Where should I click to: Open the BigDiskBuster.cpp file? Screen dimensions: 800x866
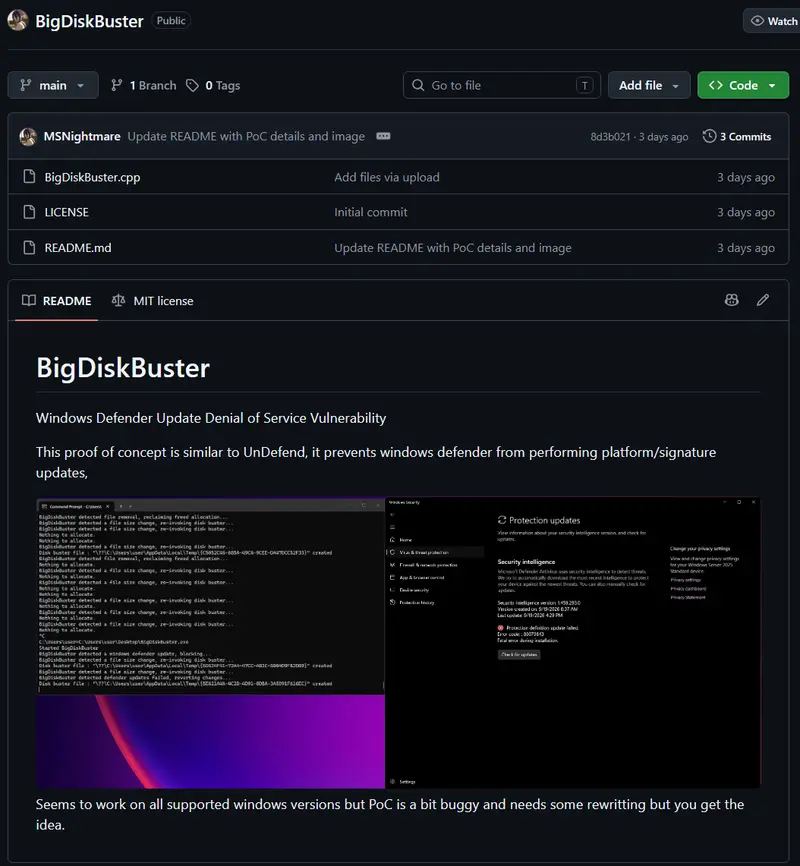click(x=92, y=177)
